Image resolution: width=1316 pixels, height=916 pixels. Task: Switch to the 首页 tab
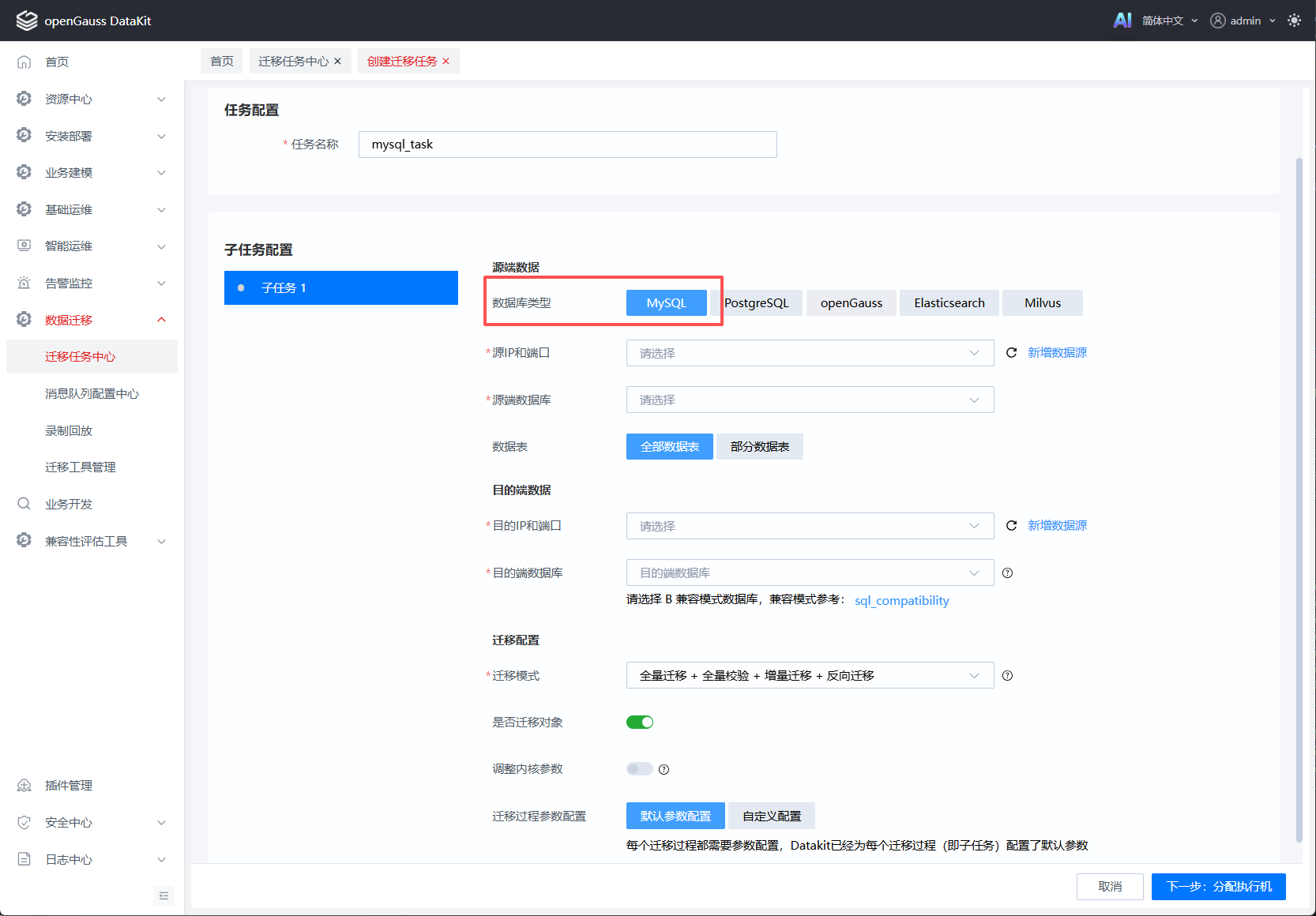click(x=222, y=62)
